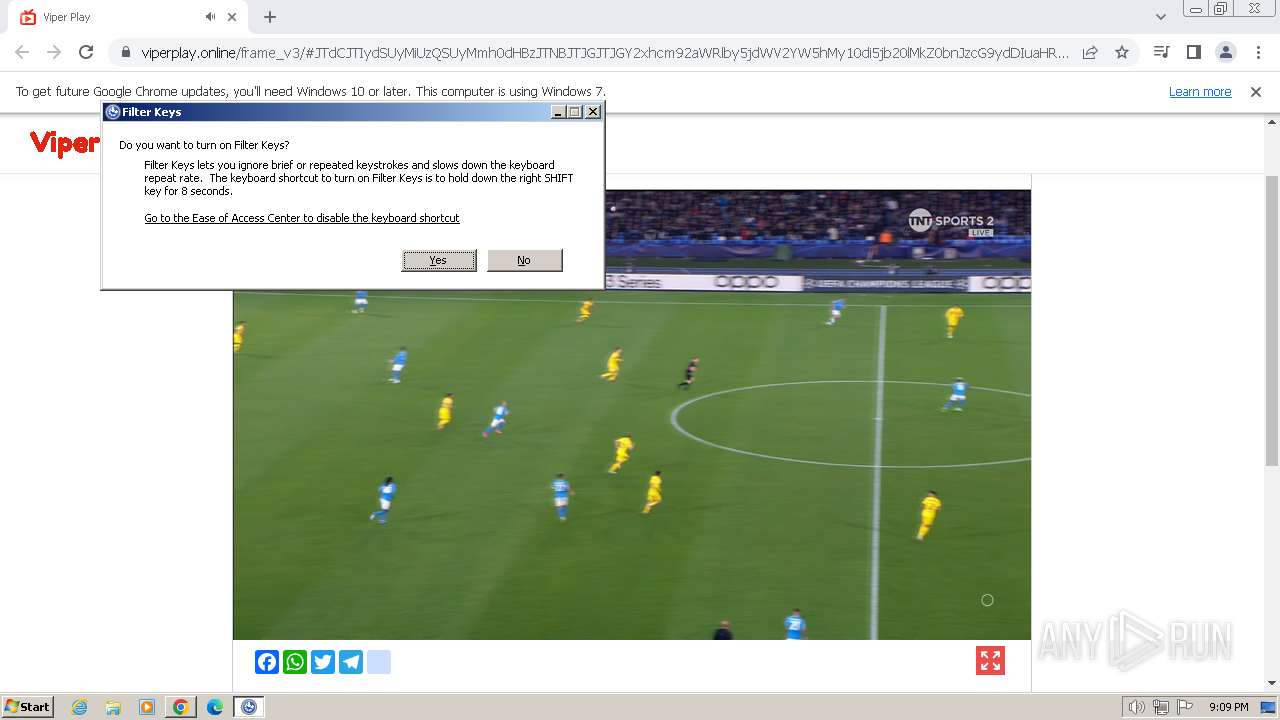Click the address bar URL
The width and height of the screenshot is (1280, 720).
coord(604,52)
